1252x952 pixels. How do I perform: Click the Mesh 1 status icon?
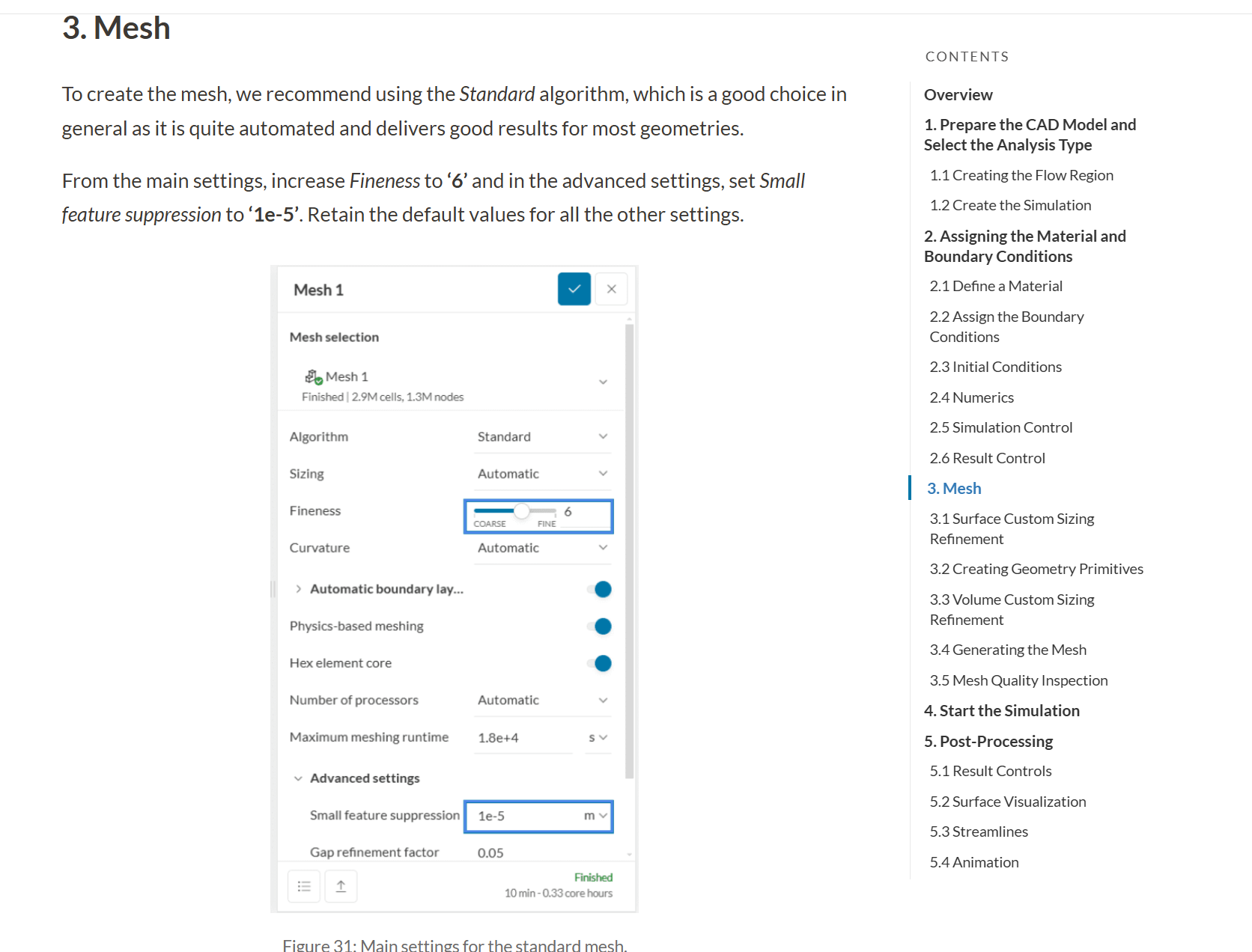[x=313, y=376]
